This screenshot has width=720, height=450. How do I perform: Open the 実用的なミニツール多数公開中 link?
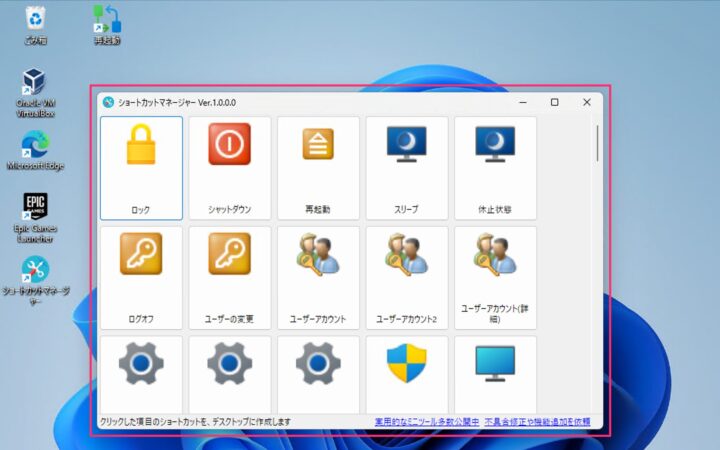[x=427, y=422]
